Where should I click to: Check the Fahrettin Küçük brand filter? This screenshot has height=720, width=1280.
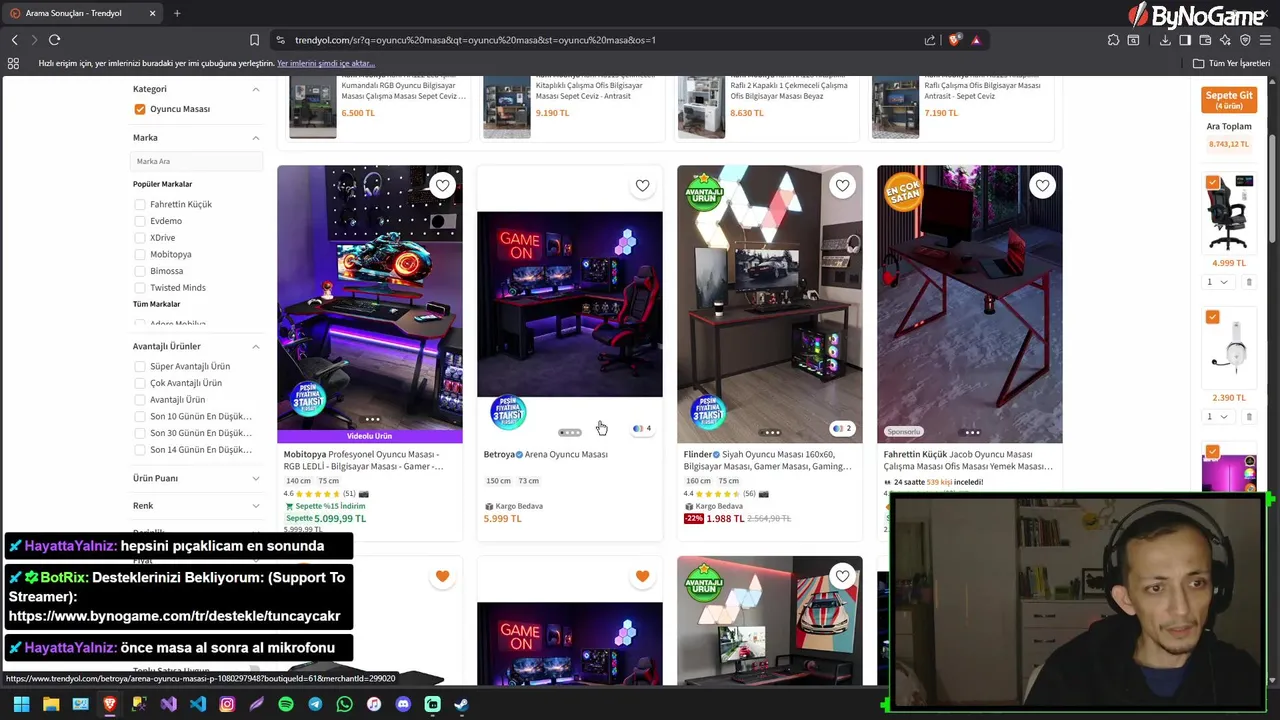[140, 204]
